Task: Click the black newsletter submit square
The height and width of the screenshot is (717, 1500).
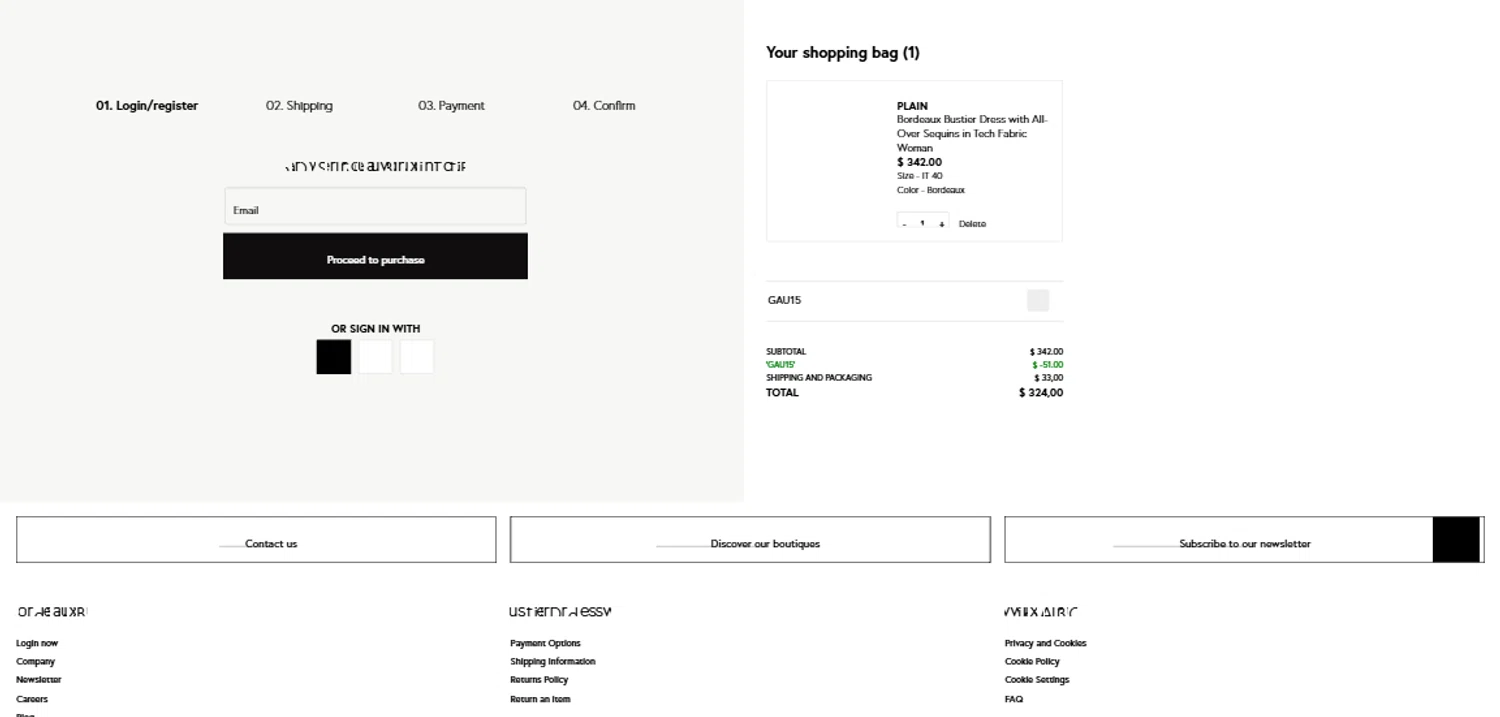Action: (1456, 540)
